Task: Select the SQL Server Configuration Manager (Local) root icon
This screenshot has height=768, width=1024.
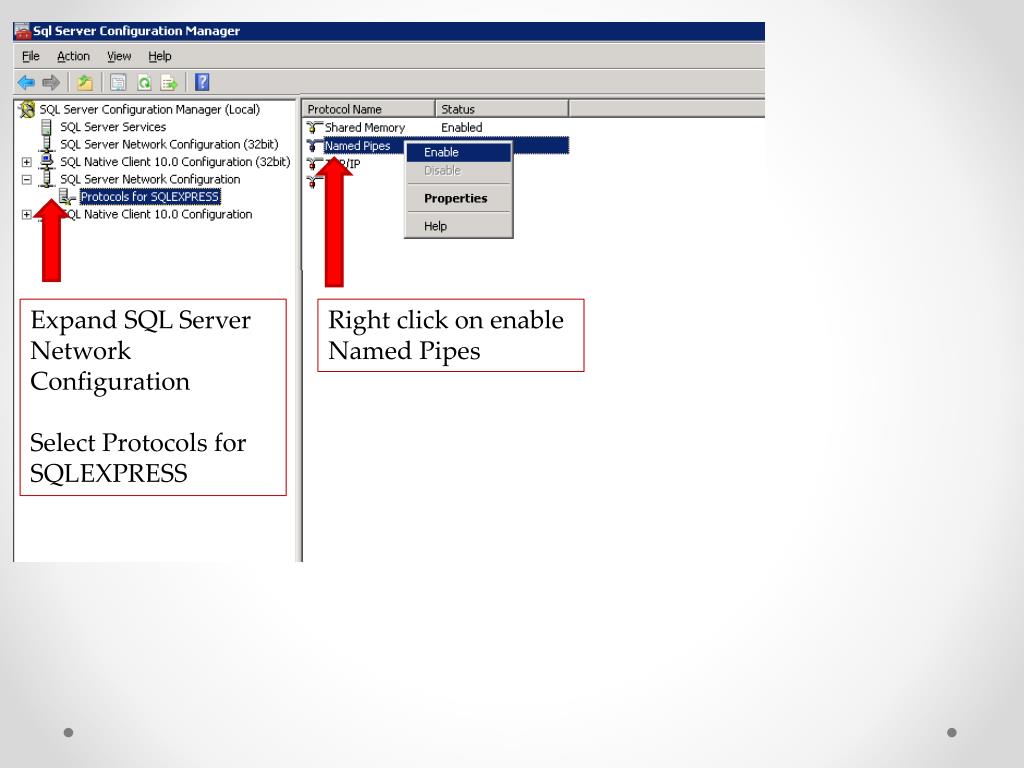Action: (x=27, y=109)
